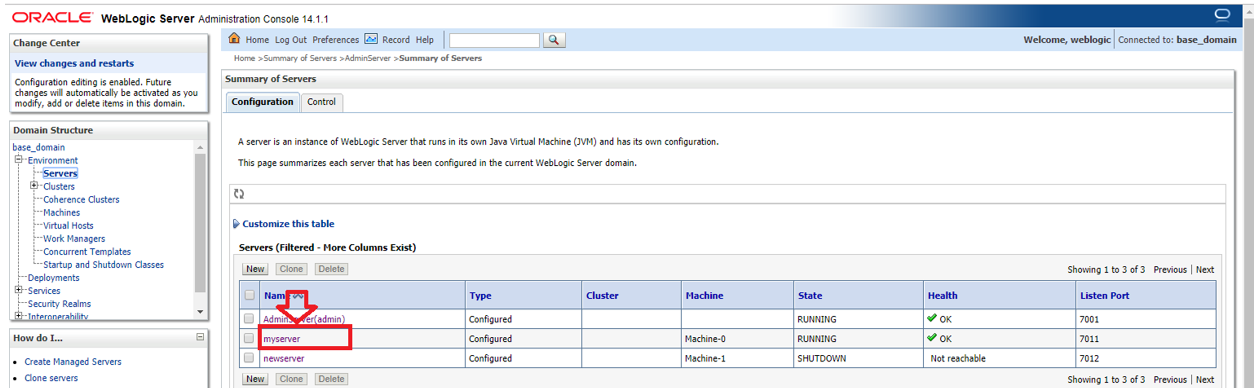This screenshot has width=1255, height=388.
Task: Click the Home icon in toolbar
Action: (235, 39)
